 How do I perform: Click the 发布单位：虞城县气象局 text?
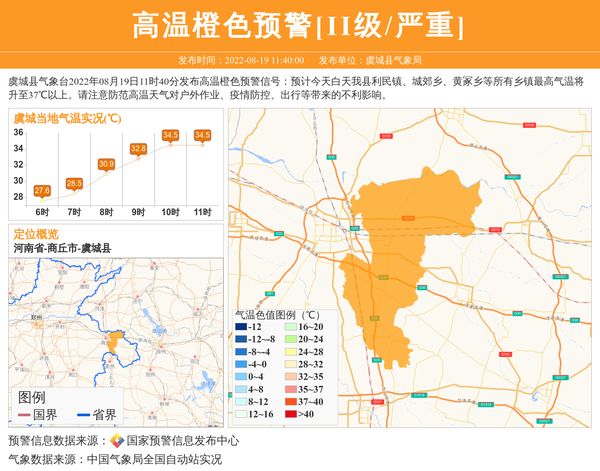[370, 60]
